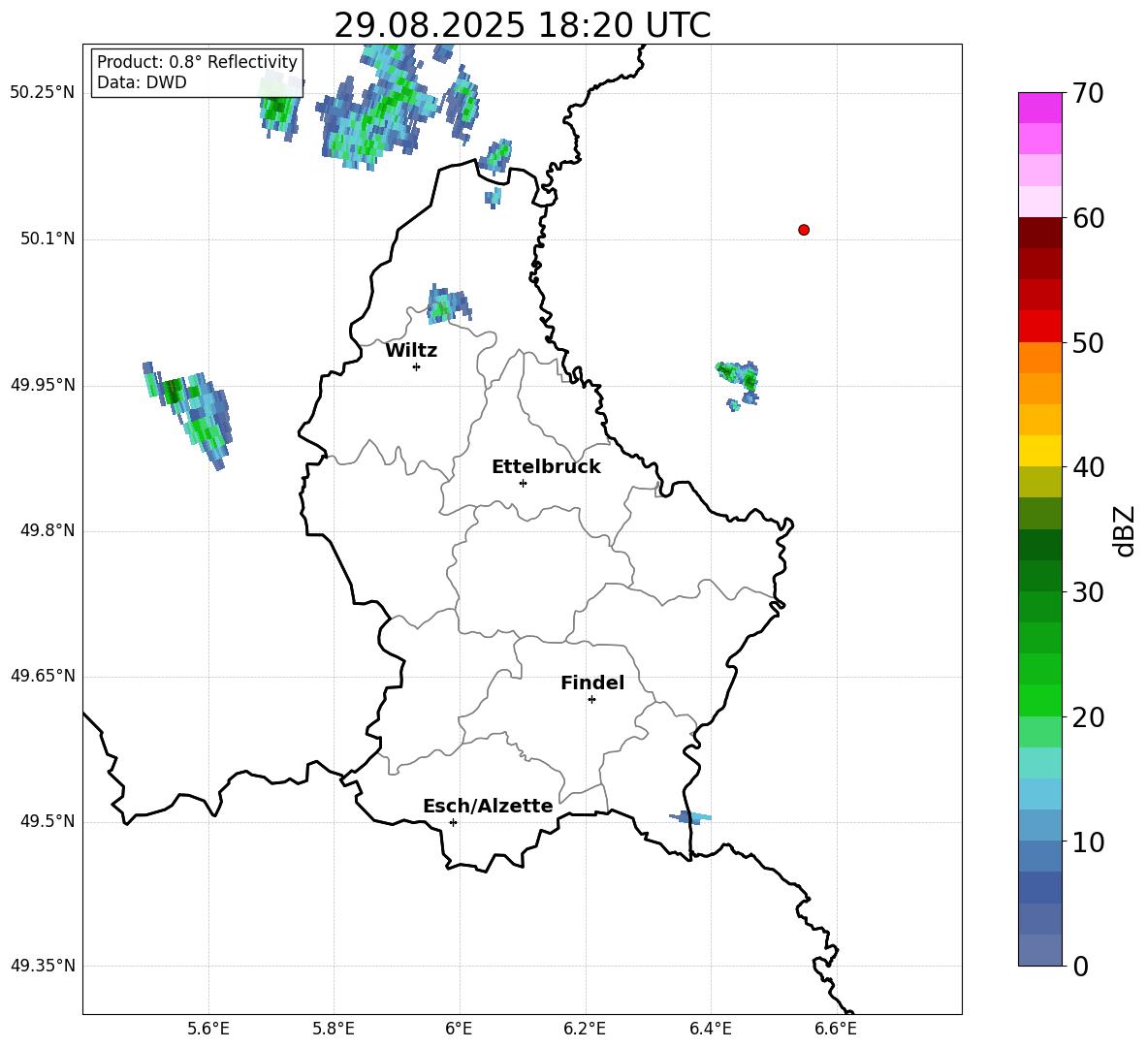Screen dimensions: 1148x1048
Task: Click the colorbar tick value 0
Action: (1080, 967)
